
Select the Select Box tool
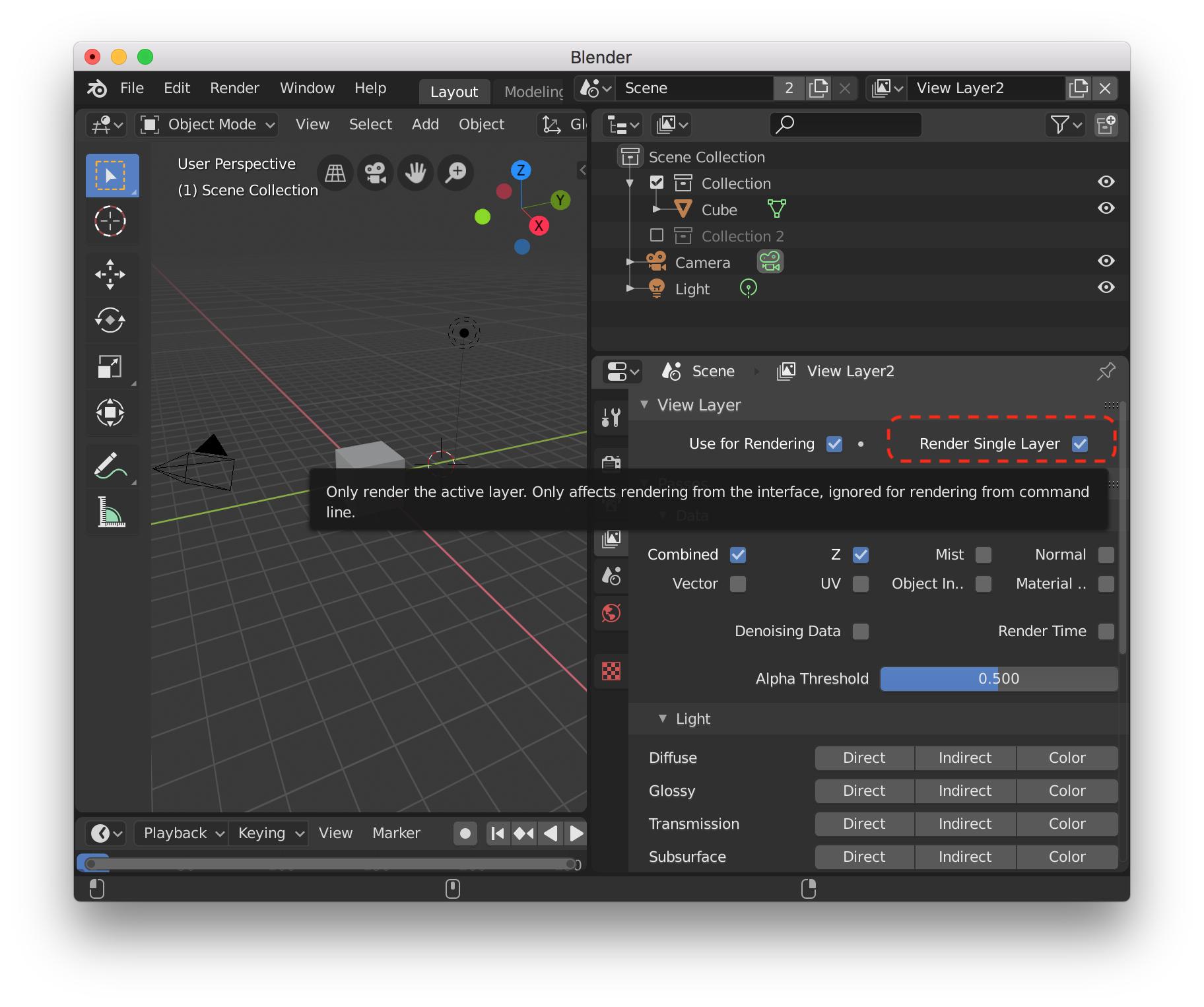(112, 176)
